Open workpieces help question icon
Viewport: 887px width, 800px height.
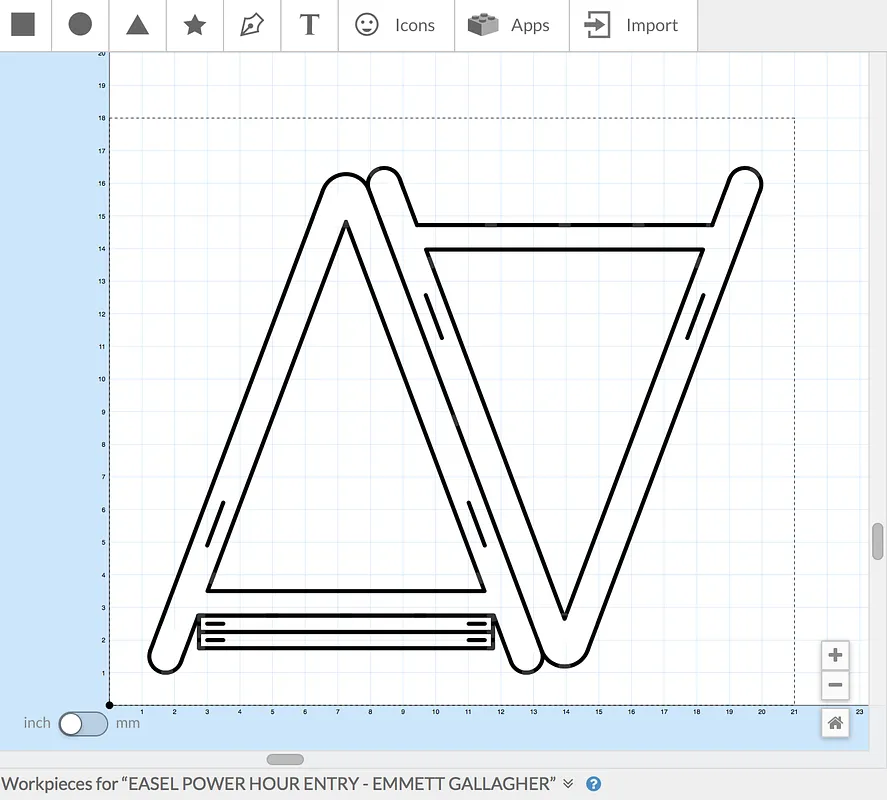tap(593, 784)
